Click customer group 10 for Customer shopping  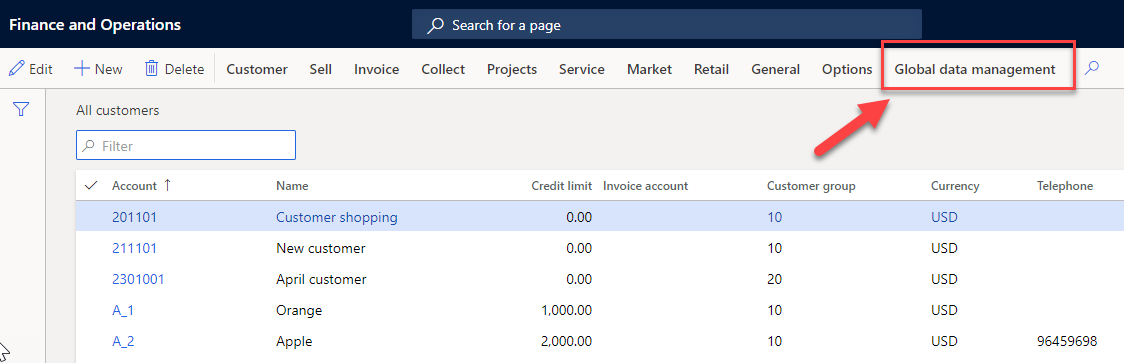pyautogui.click(x=774, y=217)
